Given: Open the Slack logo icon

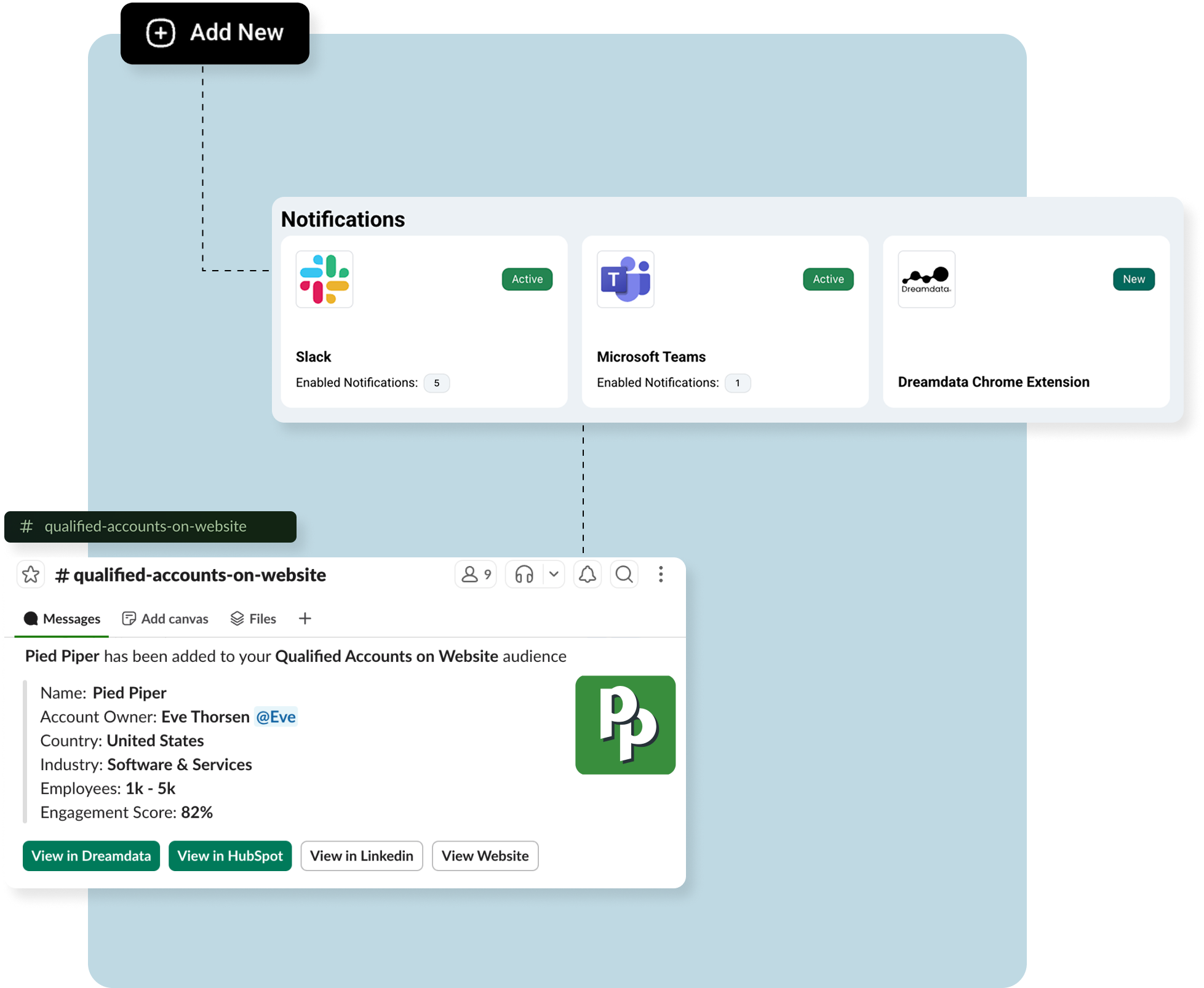Looking at the screenshot, I should click(324, 279).
